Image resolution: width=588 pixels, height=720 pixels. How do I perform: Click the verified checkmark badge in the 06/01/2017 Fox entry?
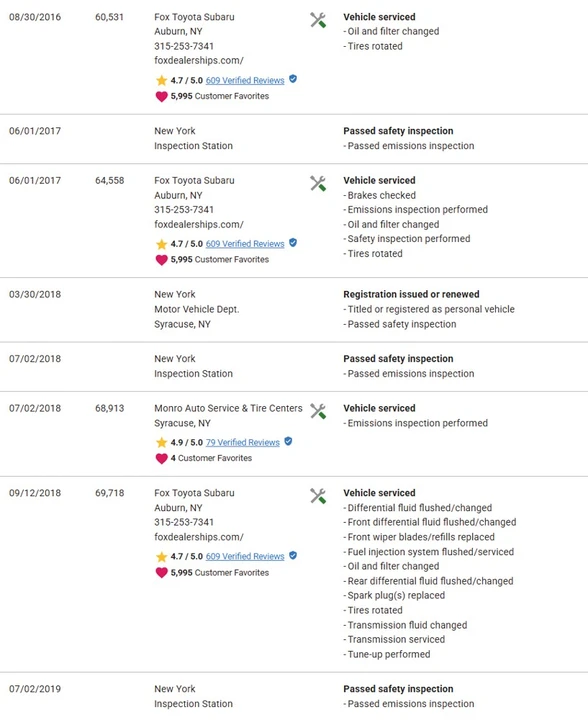(293, 242)
